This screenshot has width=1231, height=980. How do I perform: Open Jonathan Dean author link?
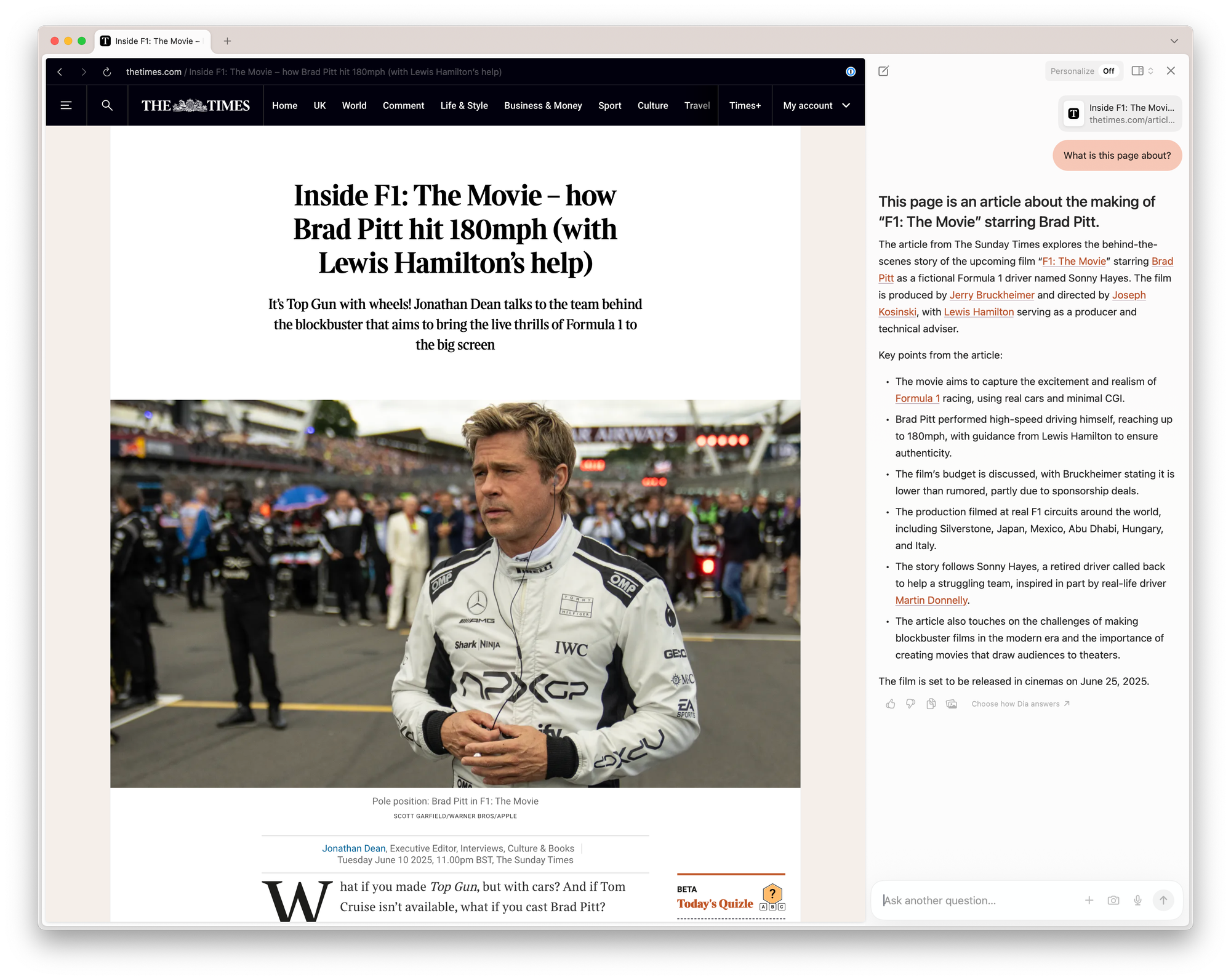point(353,848)
